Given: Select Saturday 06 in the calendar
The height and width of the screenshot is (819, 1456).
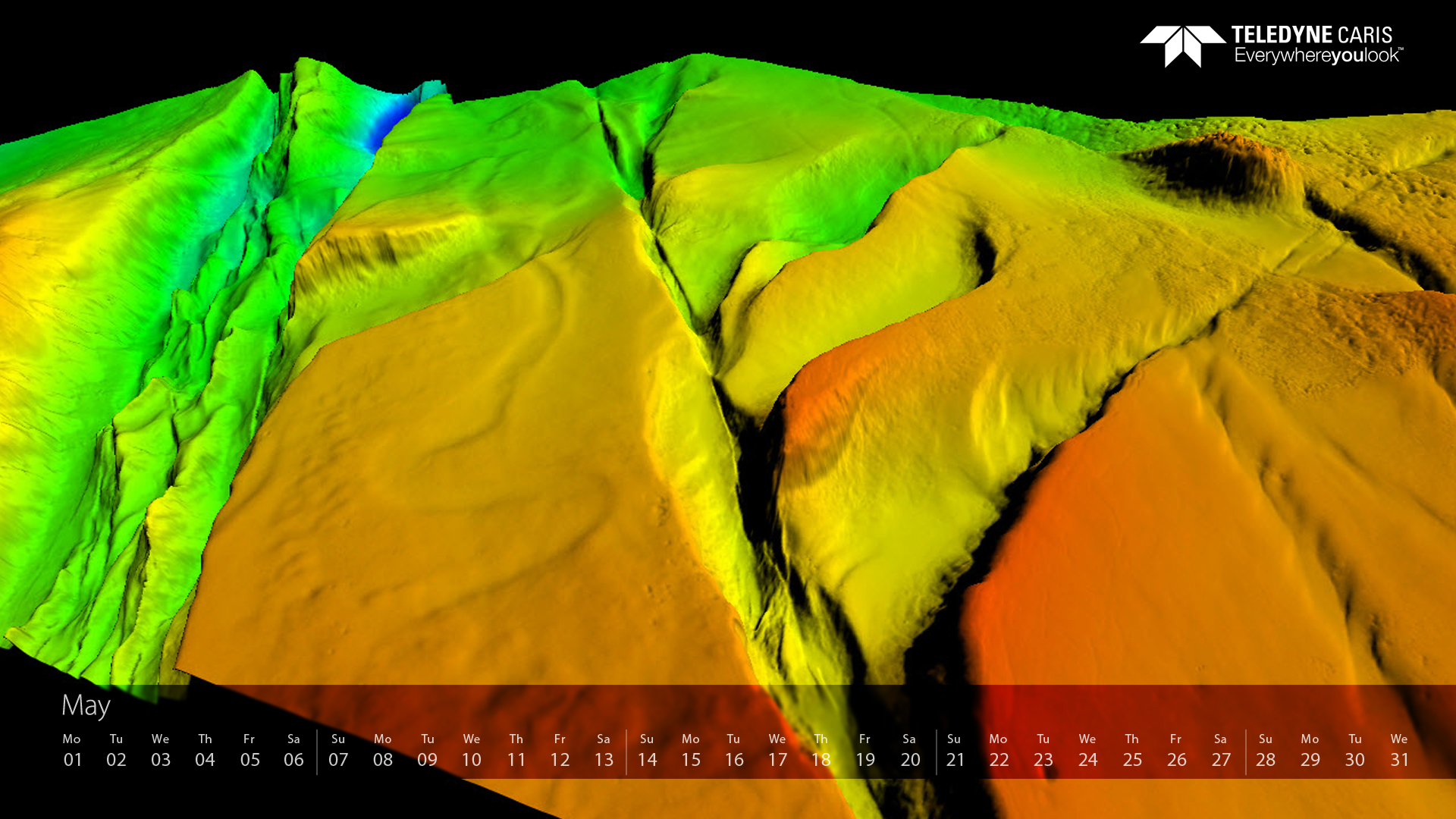Looking at the screenshot, I should pos(293,750).
